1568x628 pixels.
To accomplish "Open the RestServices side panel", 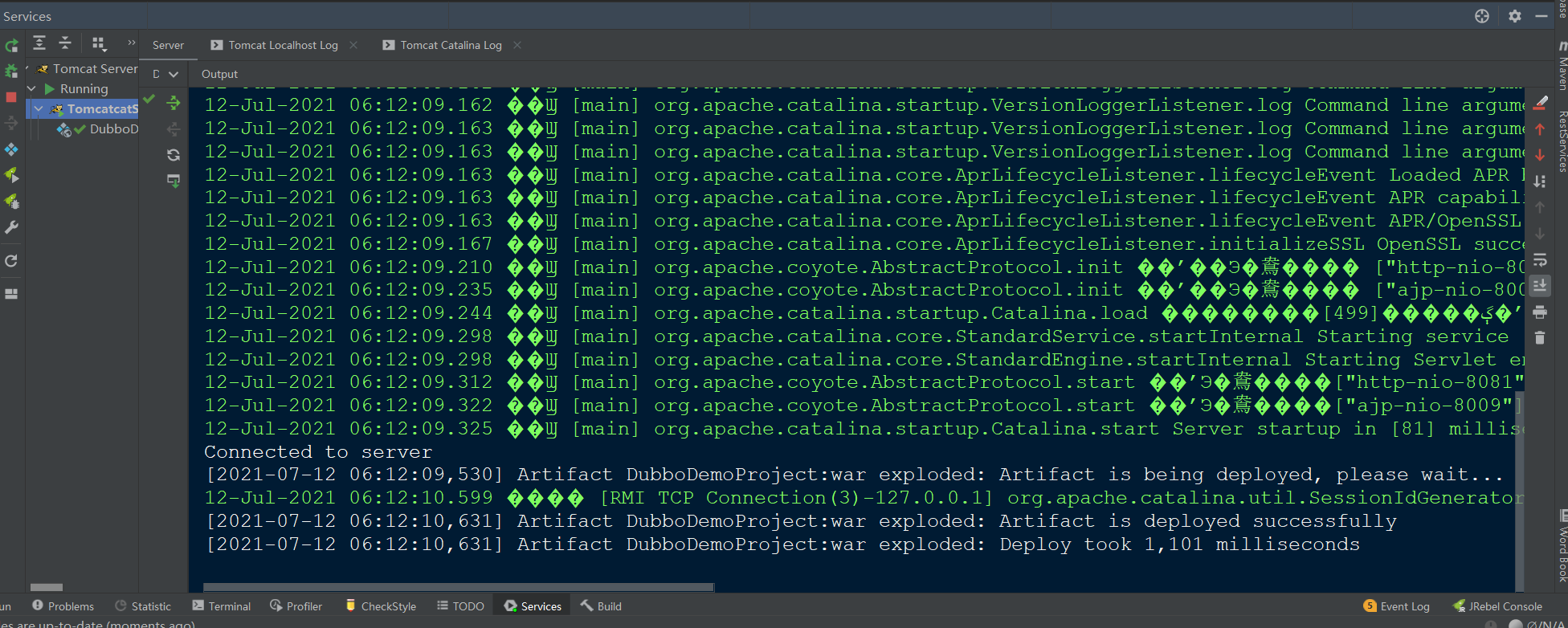I will (1562, 142).
